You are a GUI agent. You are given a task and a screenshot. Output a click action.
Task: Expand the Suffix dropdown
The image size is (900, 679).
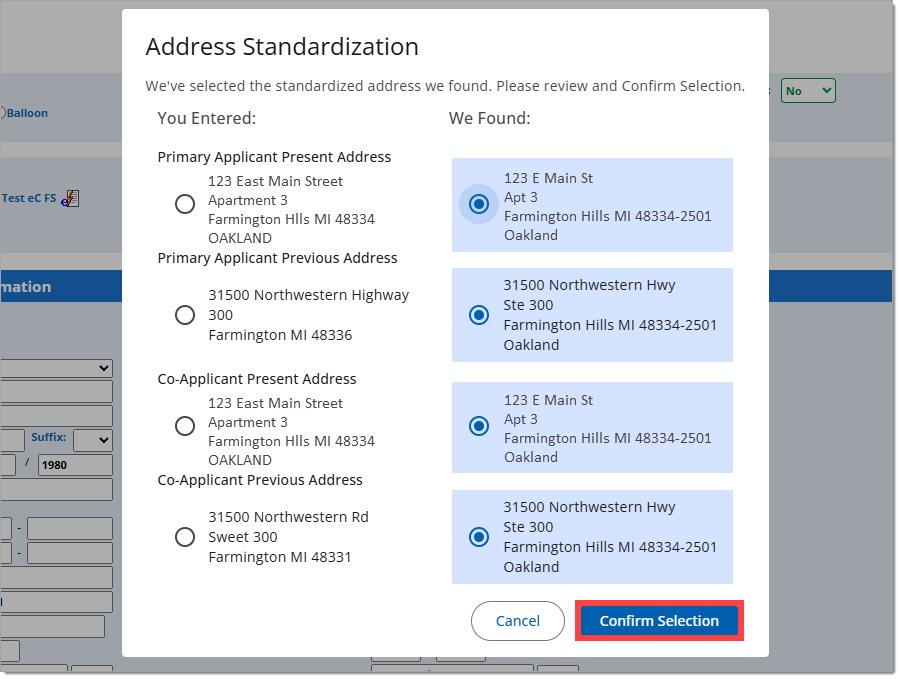92,440
